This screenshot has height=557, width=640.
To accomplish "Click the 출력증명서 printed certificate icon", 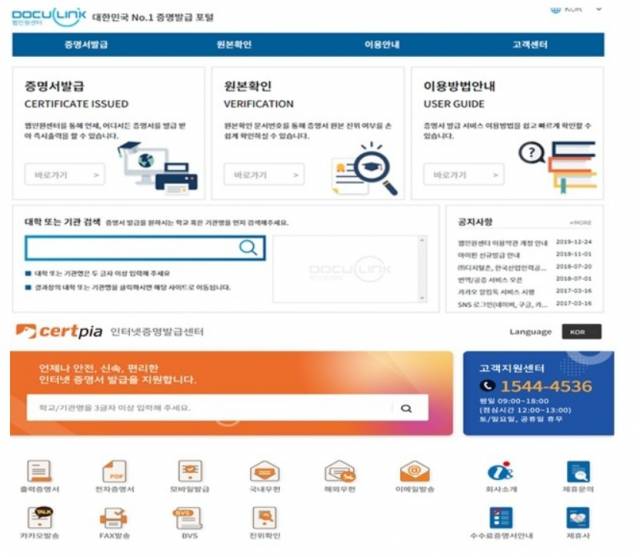I will [x=39, y=472].
